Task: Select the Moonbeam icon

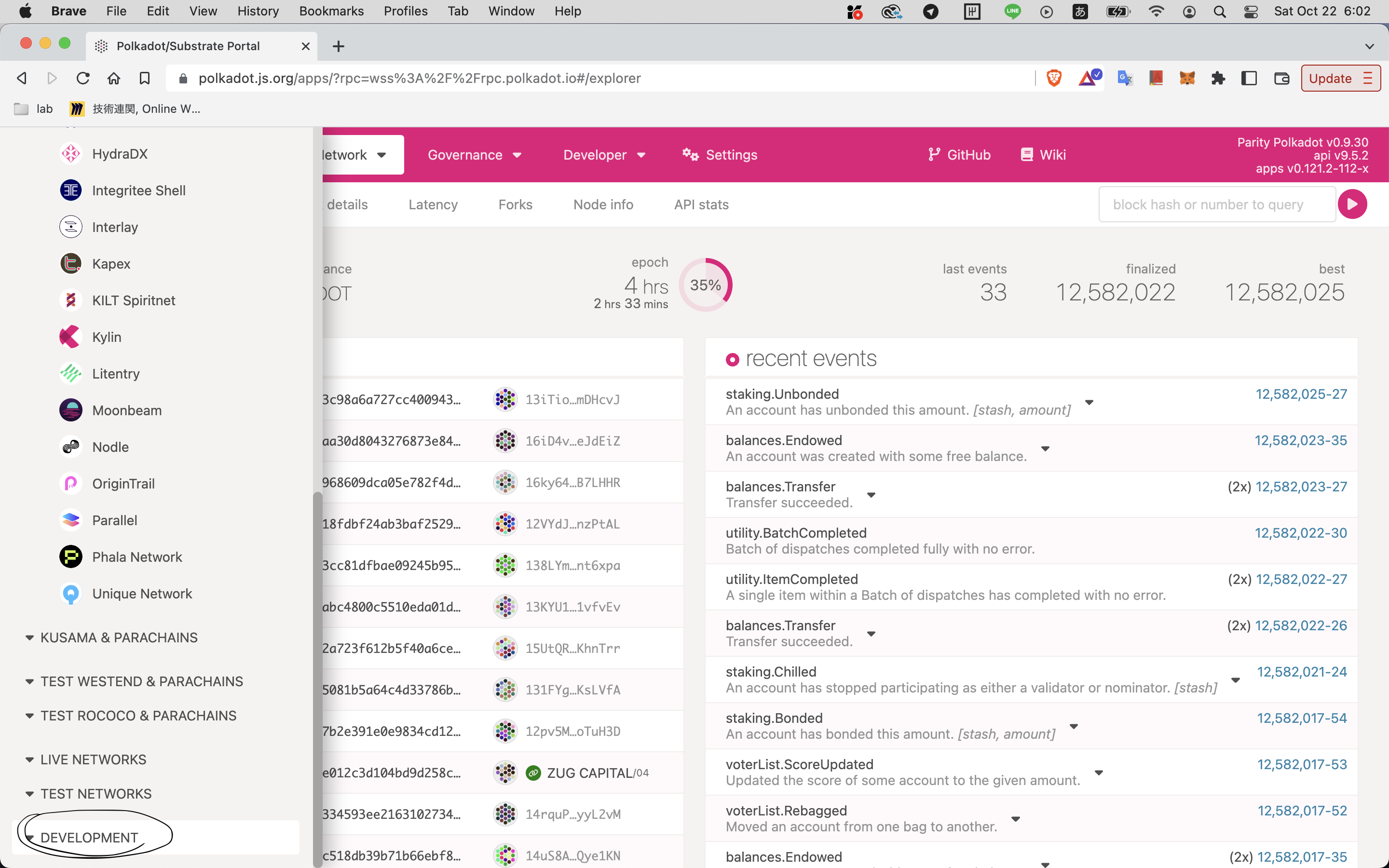Action: [70, 410]
